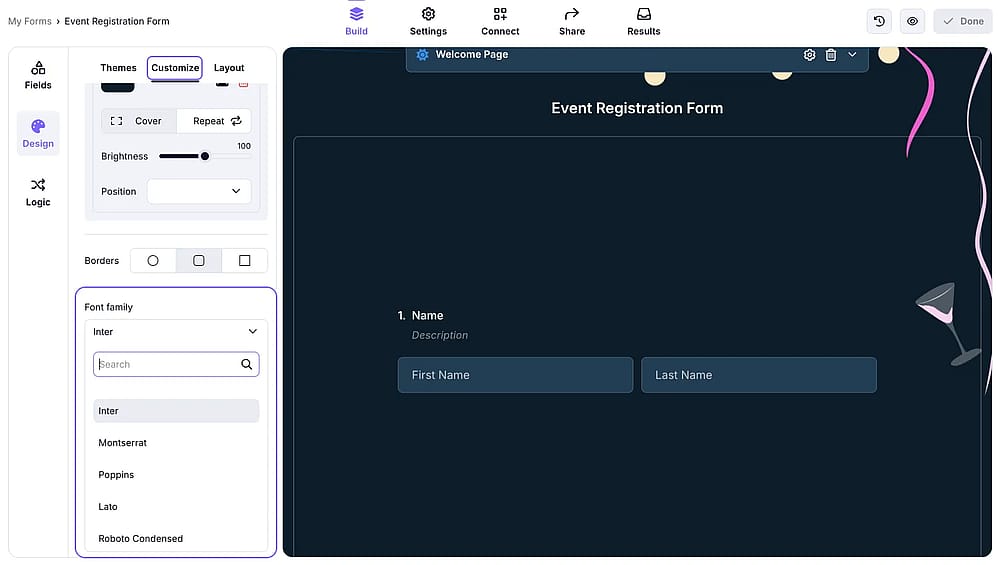Select Montserrat font from list
This screenshot has width=1000, height=565.
coord(176,443)
